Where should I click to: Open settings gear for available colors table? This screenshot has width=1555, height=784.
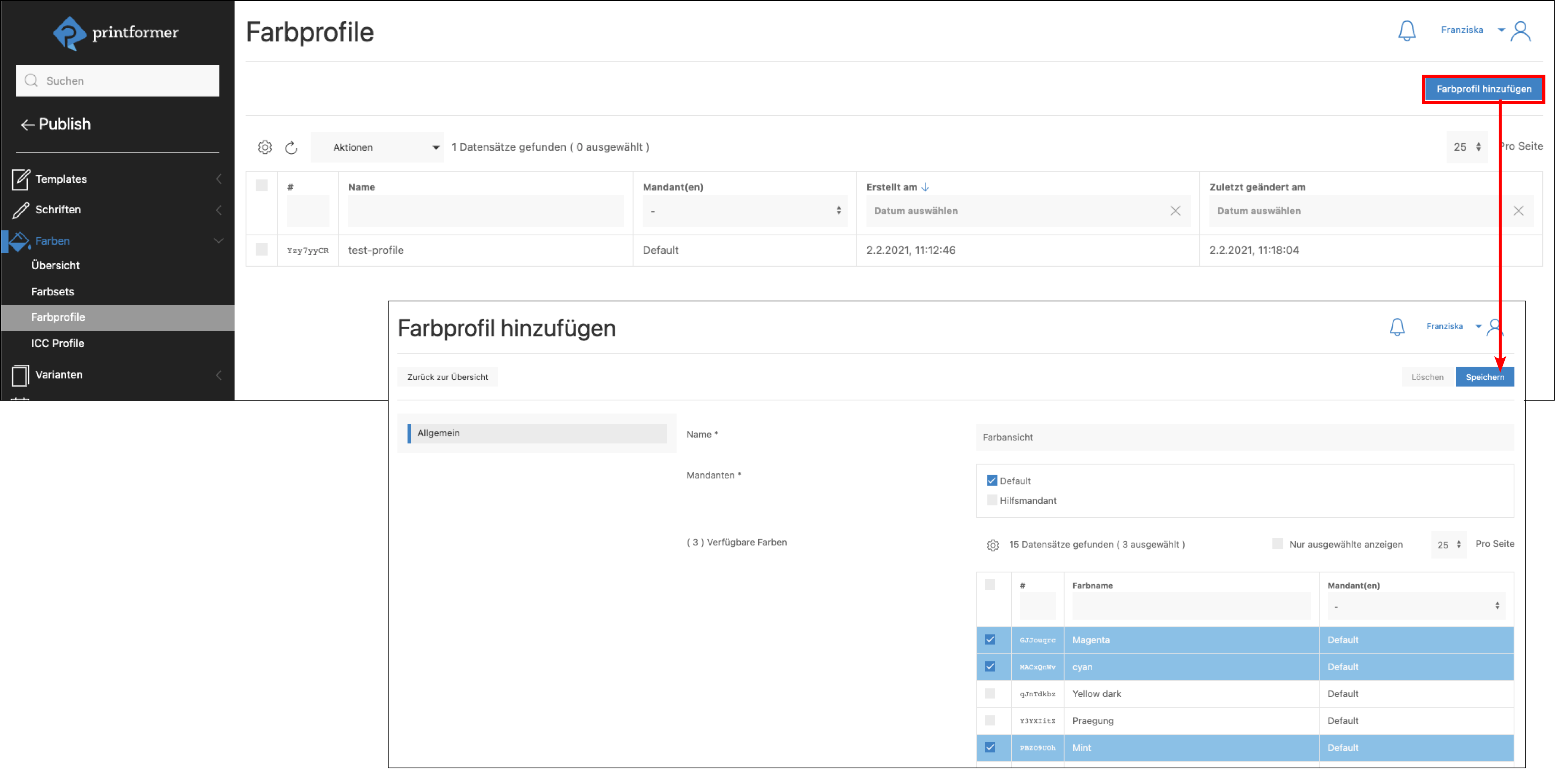pos(992,545)
